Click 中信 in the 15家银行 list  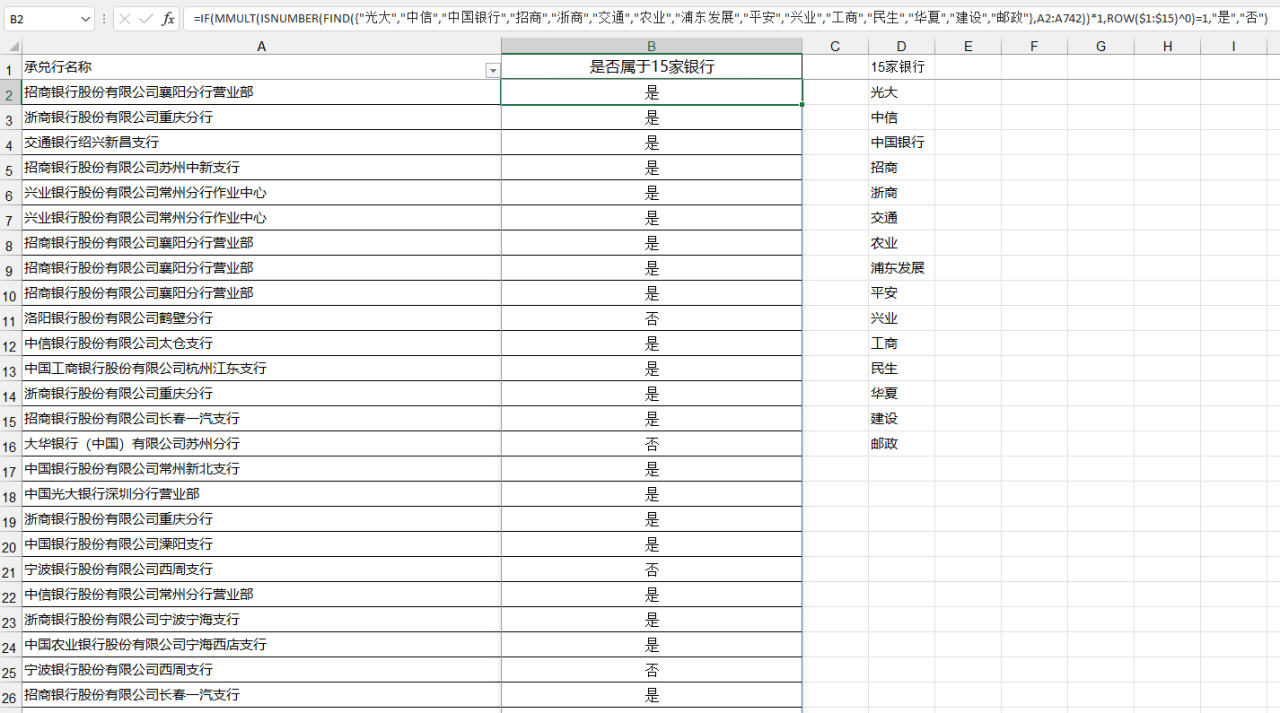point(901,117)
